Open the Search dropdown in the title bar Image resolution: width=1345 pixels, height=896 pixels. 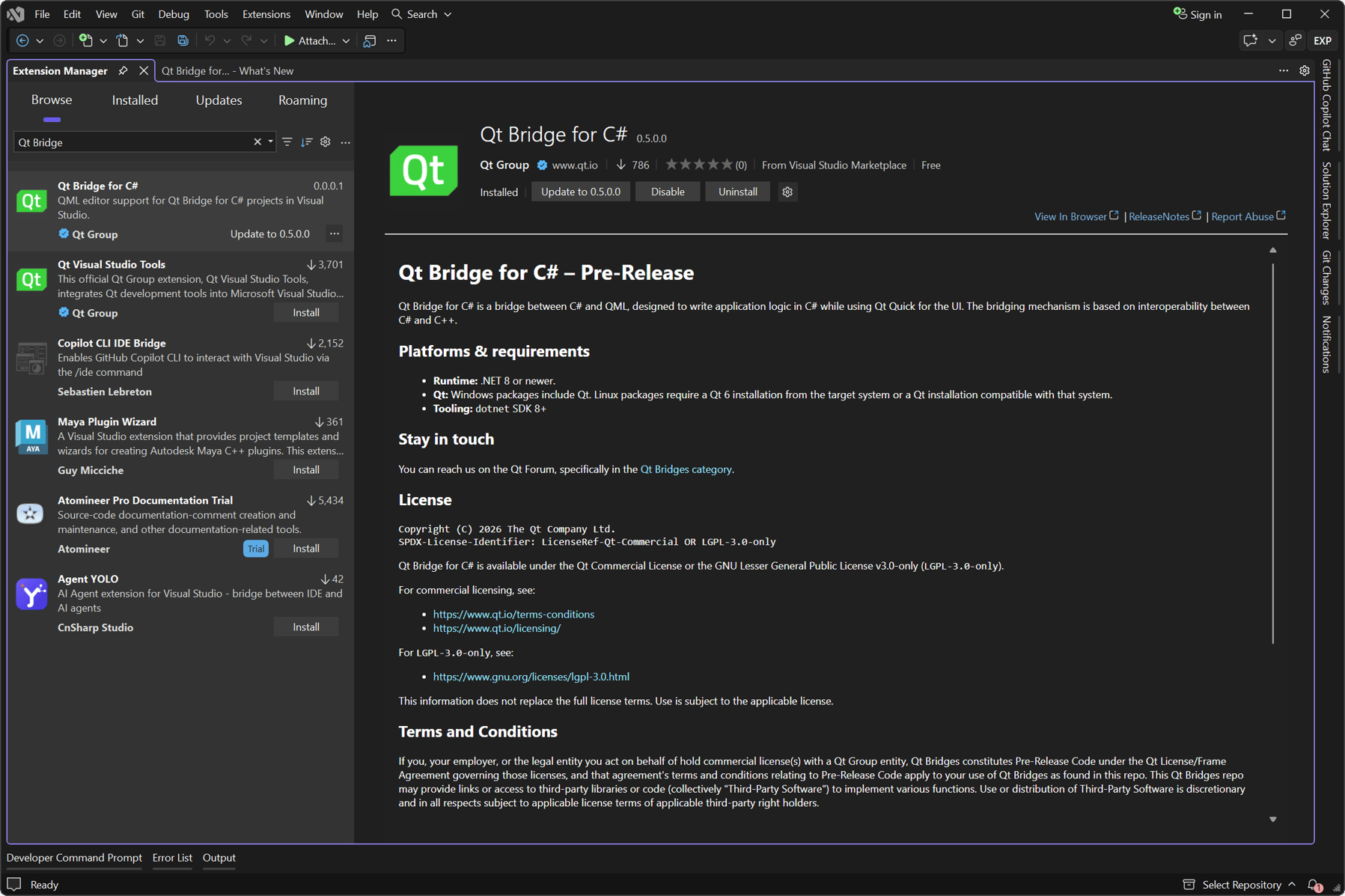click(422, 14)
